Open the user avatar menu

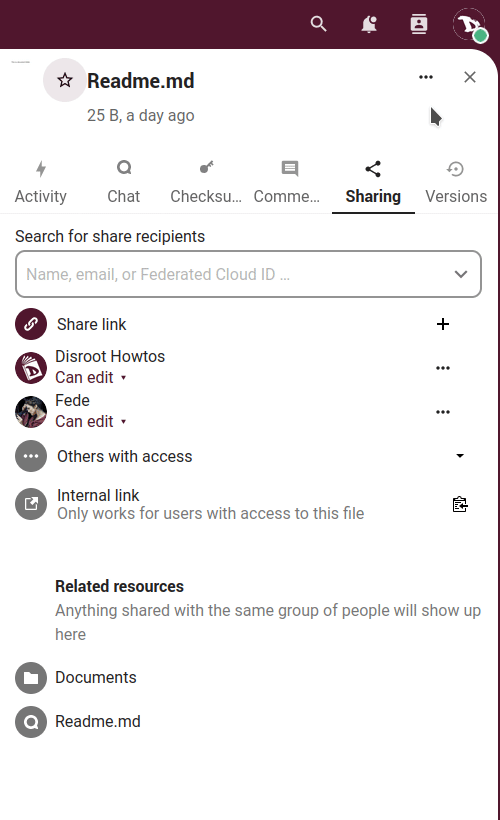pyautogui.click(x=469, y=24)
